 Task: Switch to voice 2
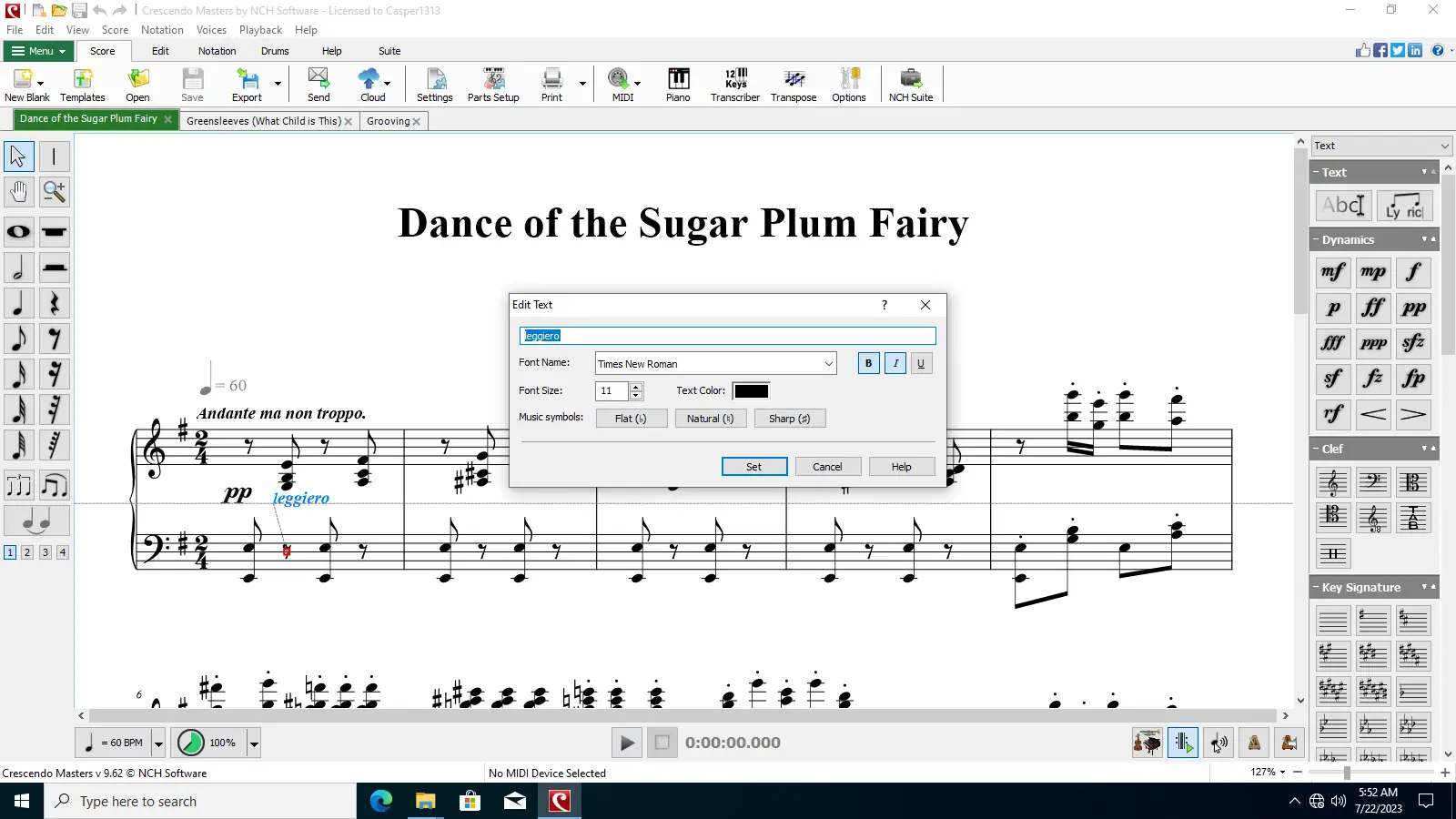pos(27,552)
